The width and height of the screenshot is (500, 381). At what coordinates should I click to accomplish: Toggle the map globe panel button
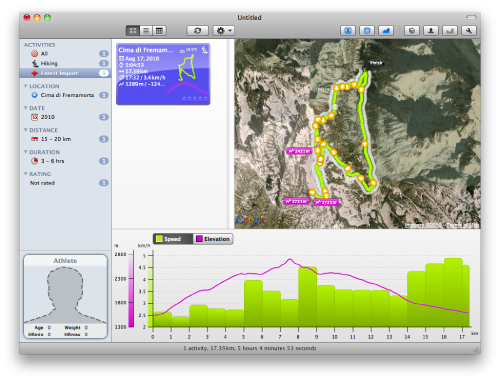click(x=367, y=31)
